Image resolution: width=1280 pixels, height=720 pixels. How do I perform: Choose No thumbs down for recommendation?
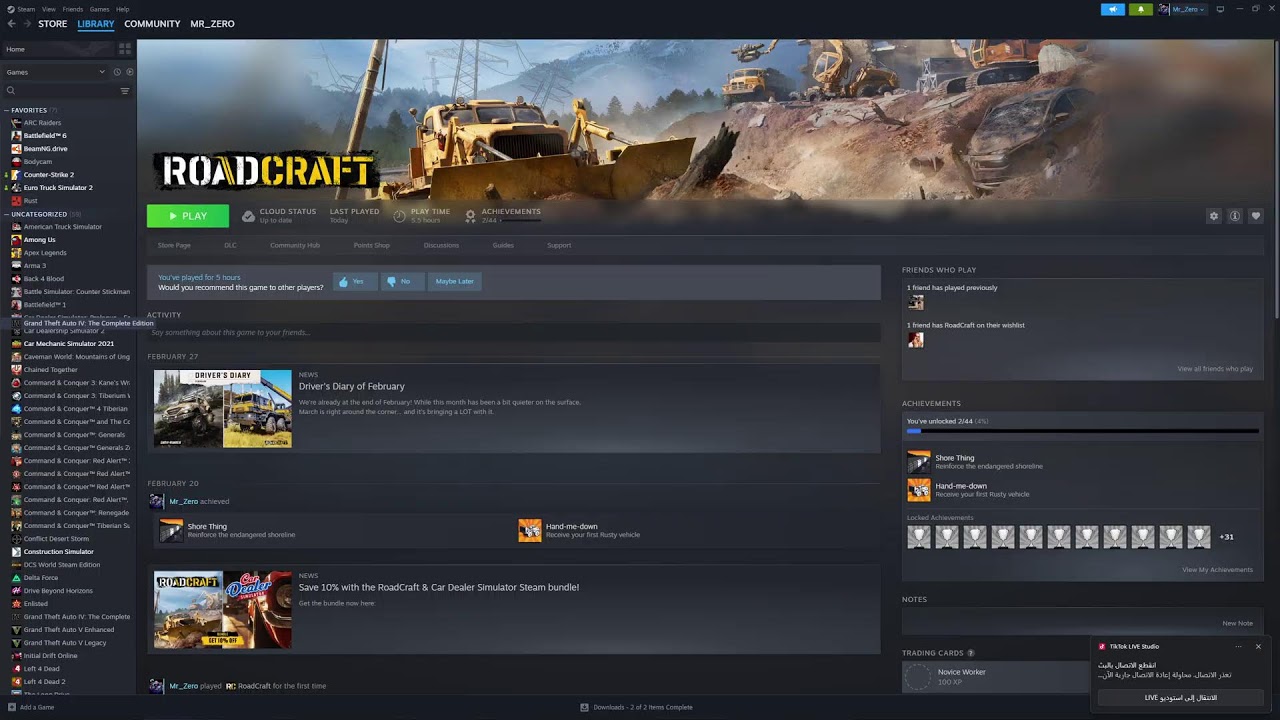point(403,282)
